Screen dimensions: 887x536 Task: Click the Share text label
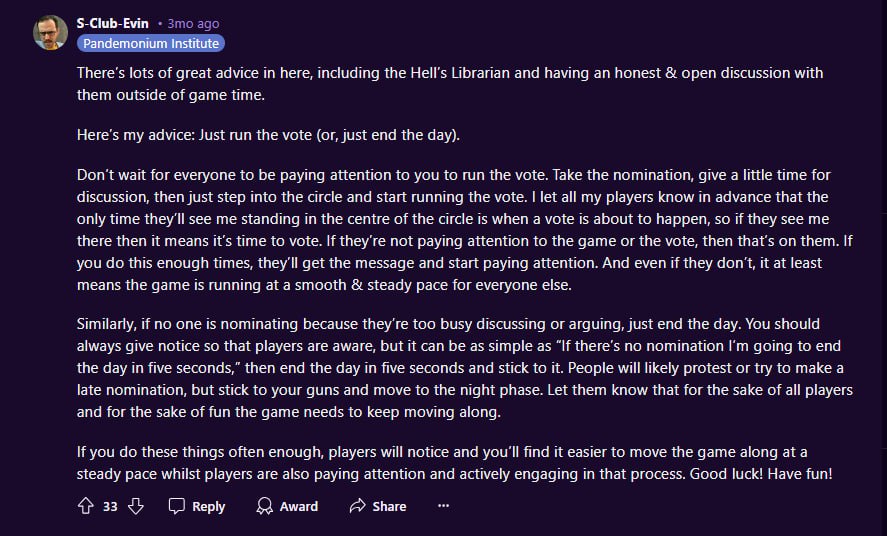pyautogui.click(x=389, y=506)
